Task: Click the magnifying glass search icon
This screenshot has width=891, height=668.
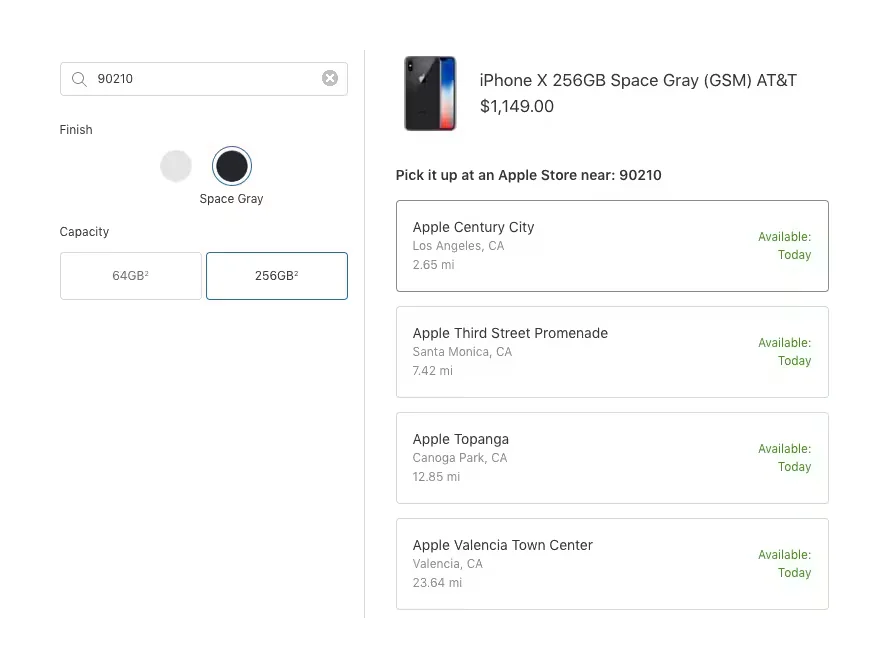Action: (79, 79)
